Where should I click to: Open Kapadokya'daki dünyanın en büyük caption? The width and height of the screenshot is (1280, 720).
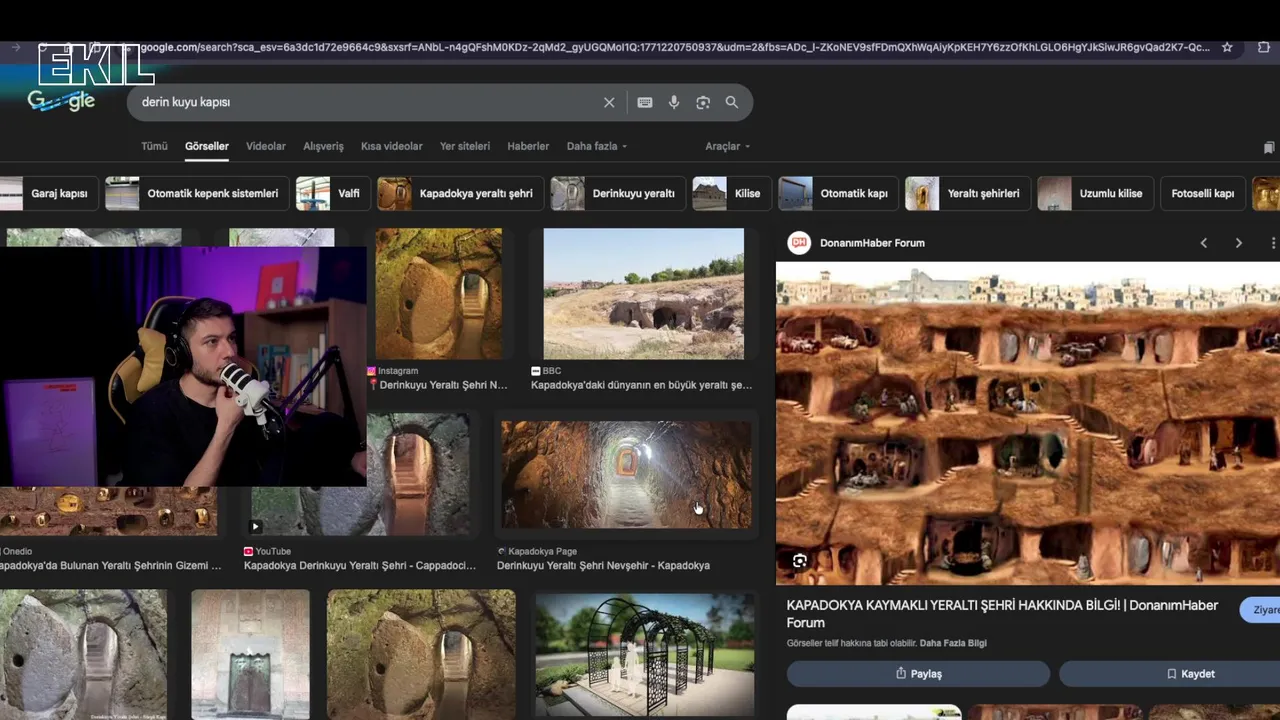[x=641, y=385]
